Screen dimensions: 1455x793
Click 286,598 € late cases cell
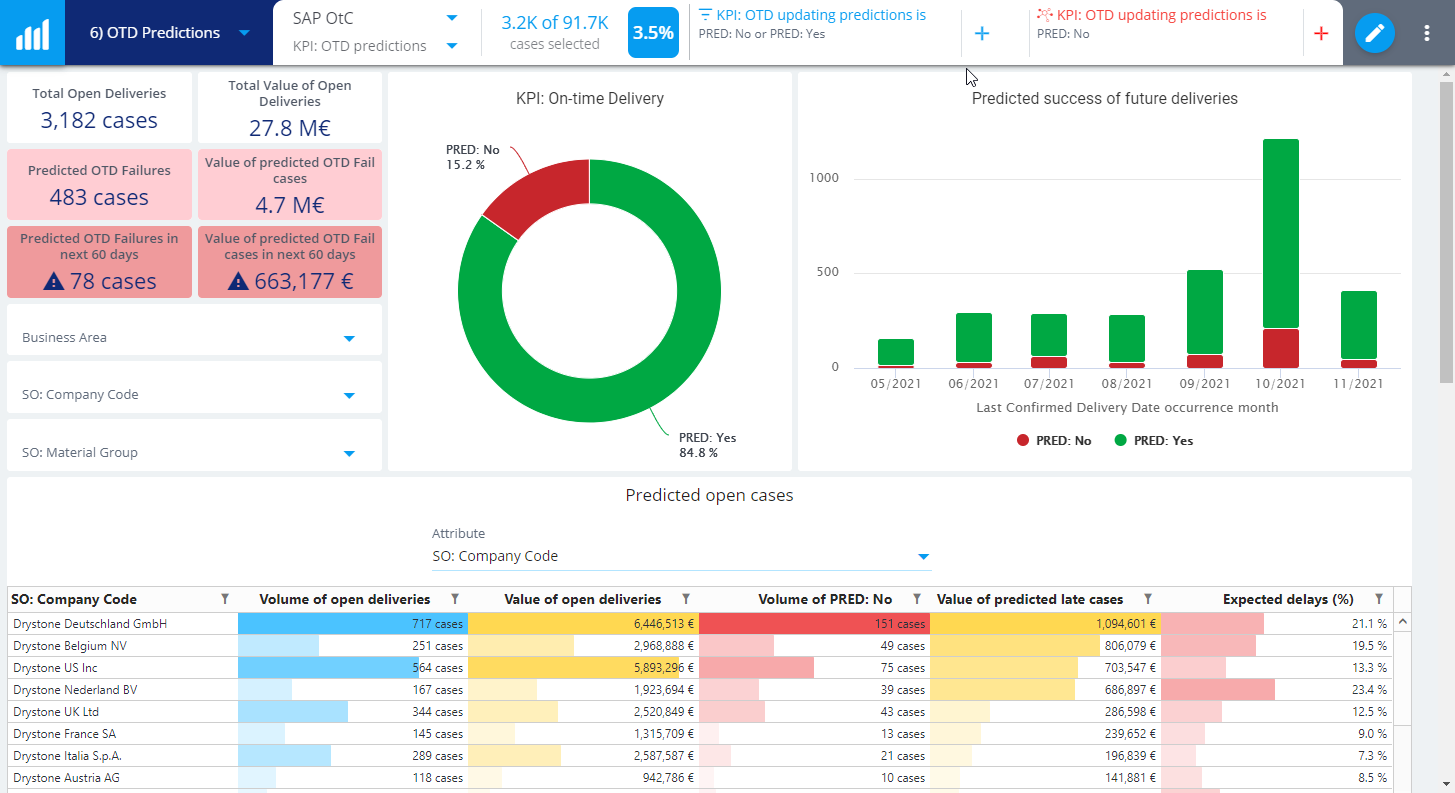coord(1045,712)
